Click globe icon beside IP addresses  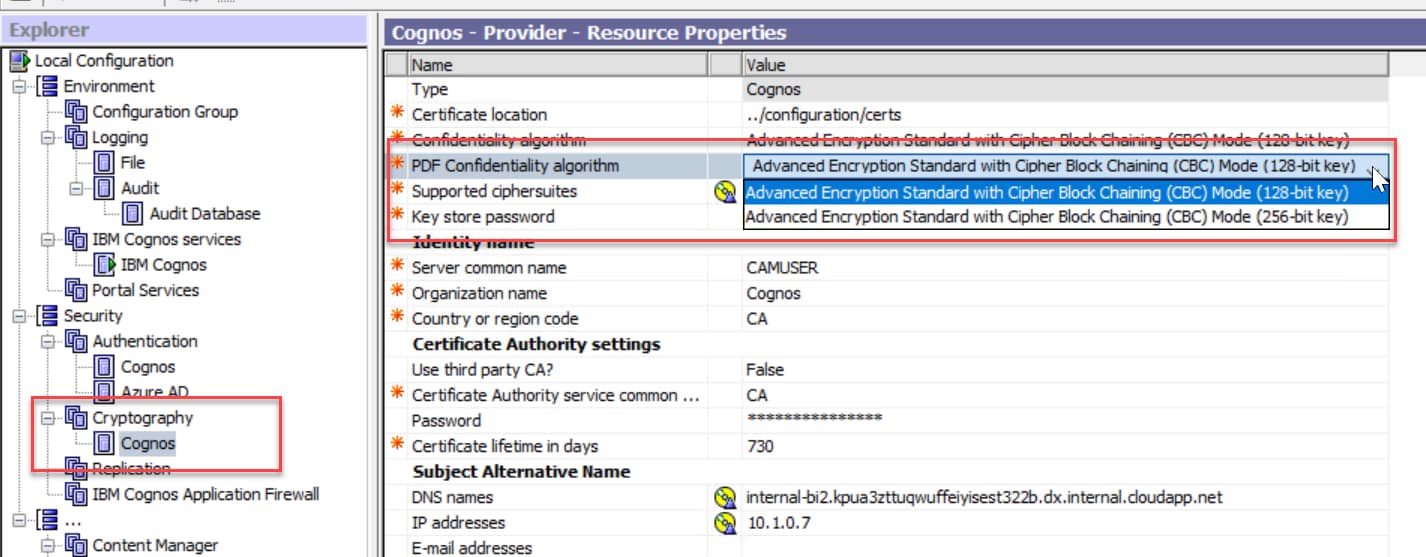(725, 523)
